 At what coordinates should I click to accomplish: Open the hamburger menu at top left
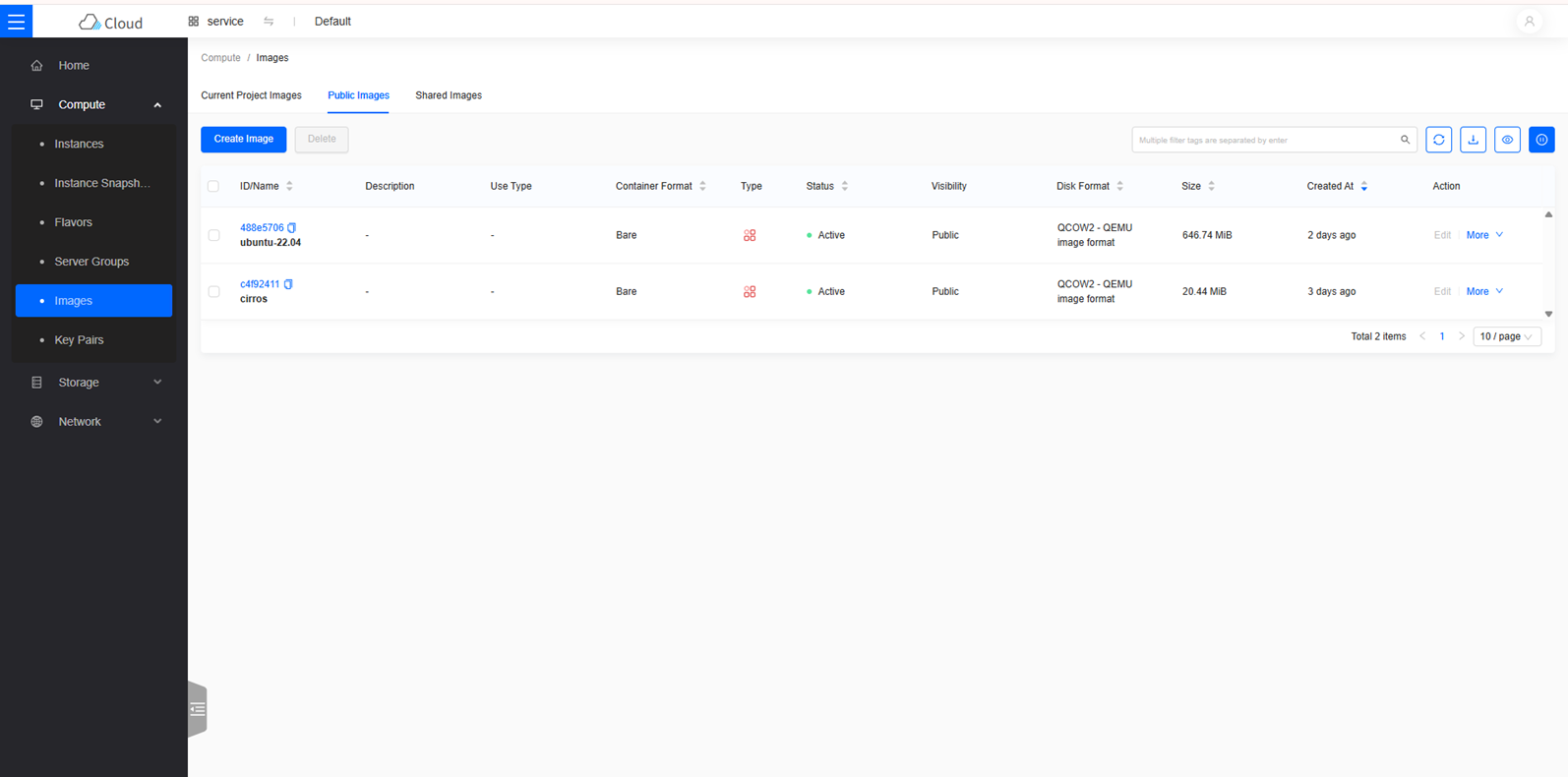(x=16, y=21)
